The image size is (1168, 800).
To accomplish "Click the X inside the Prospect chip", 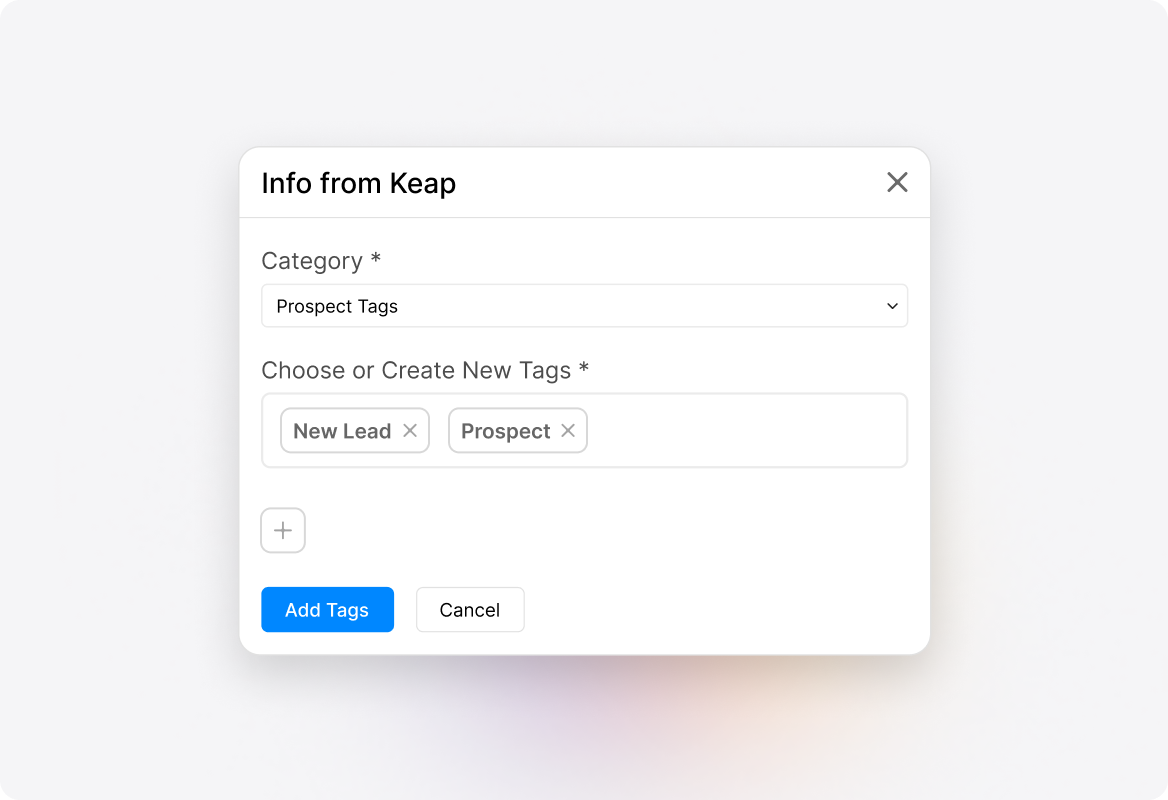I will click(568, 430).
